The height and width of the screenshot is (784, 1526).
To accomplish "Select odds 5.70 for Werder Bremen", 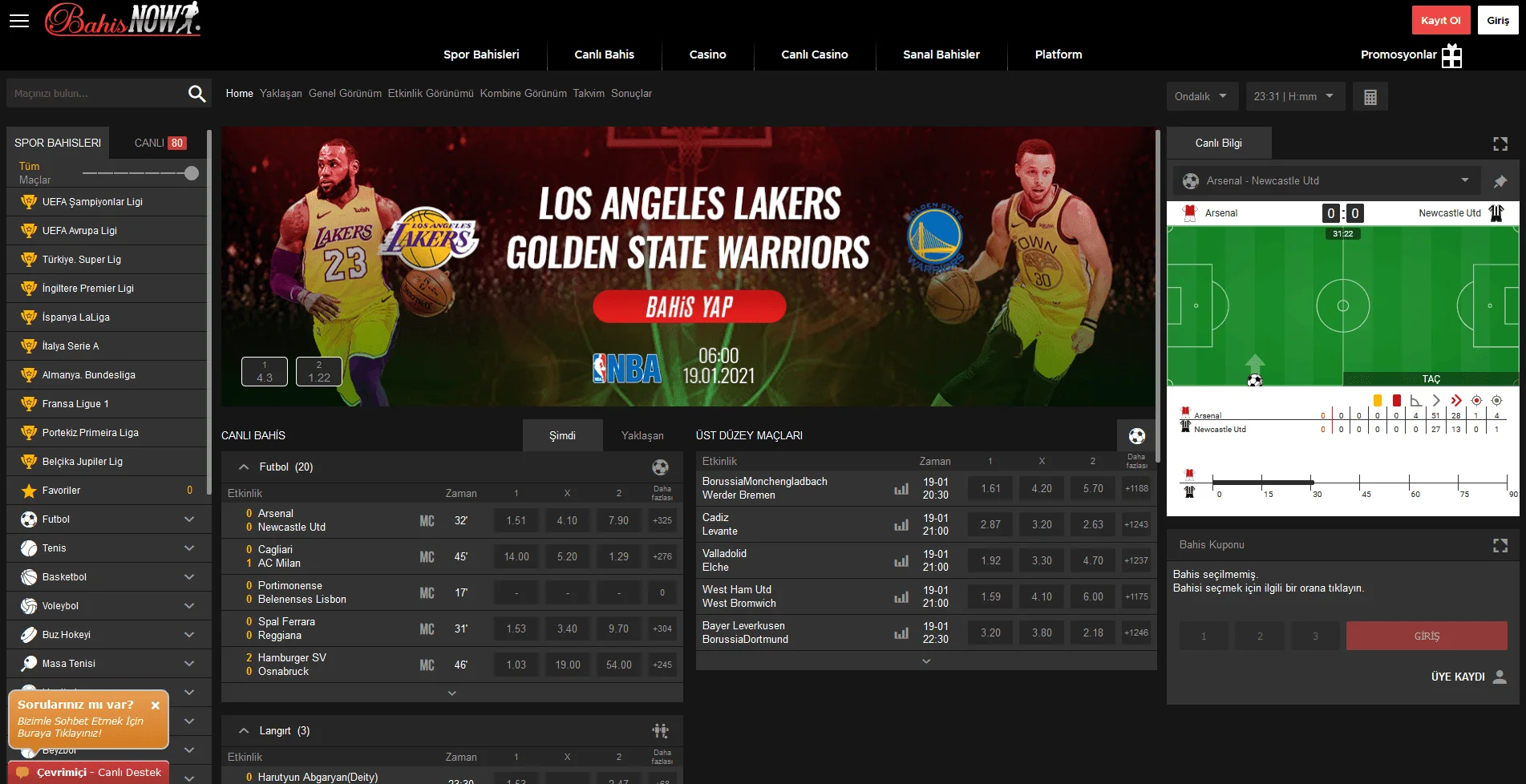I will pos(1093,488).
